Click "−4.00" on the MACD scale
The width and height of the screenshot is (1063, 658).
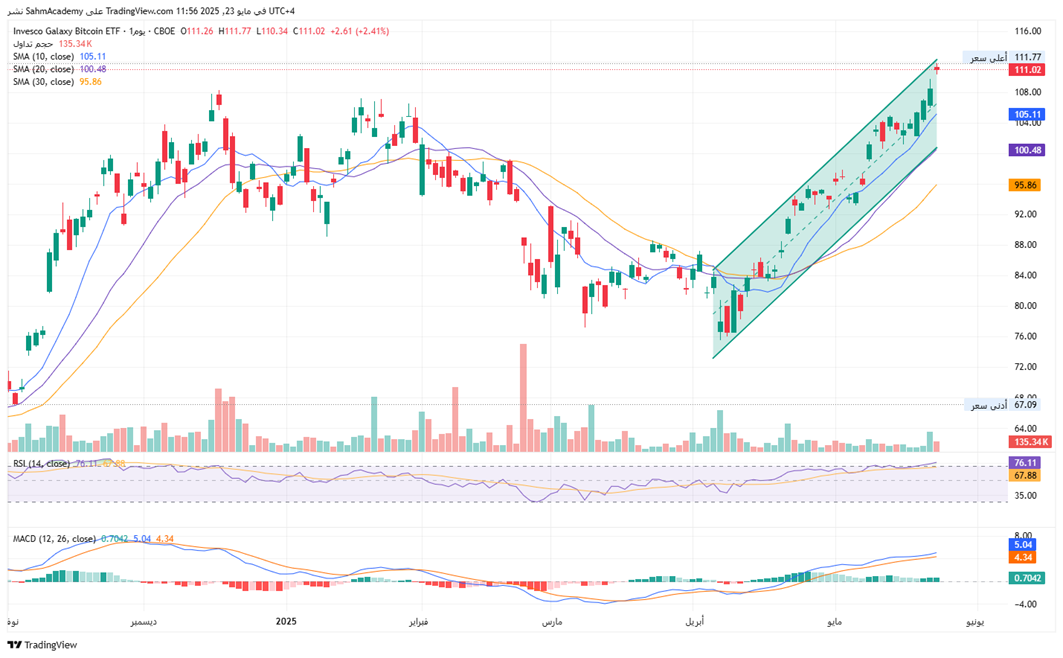coord(1024,604)
